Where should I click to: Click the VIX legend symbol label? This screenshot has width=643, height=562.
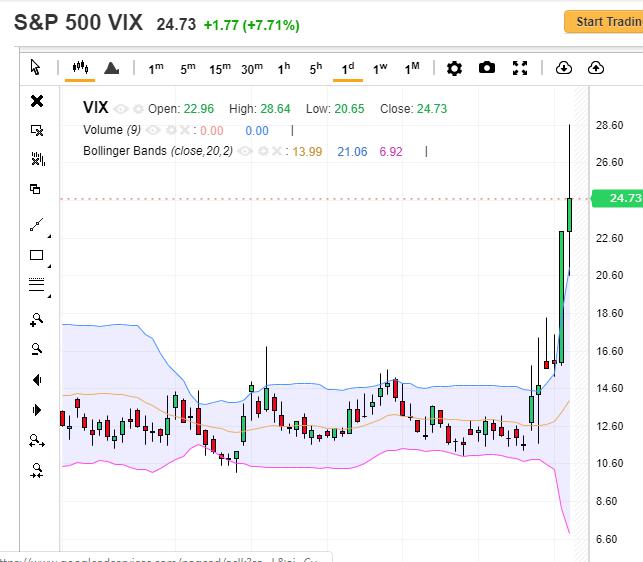(x=96, y=107)
